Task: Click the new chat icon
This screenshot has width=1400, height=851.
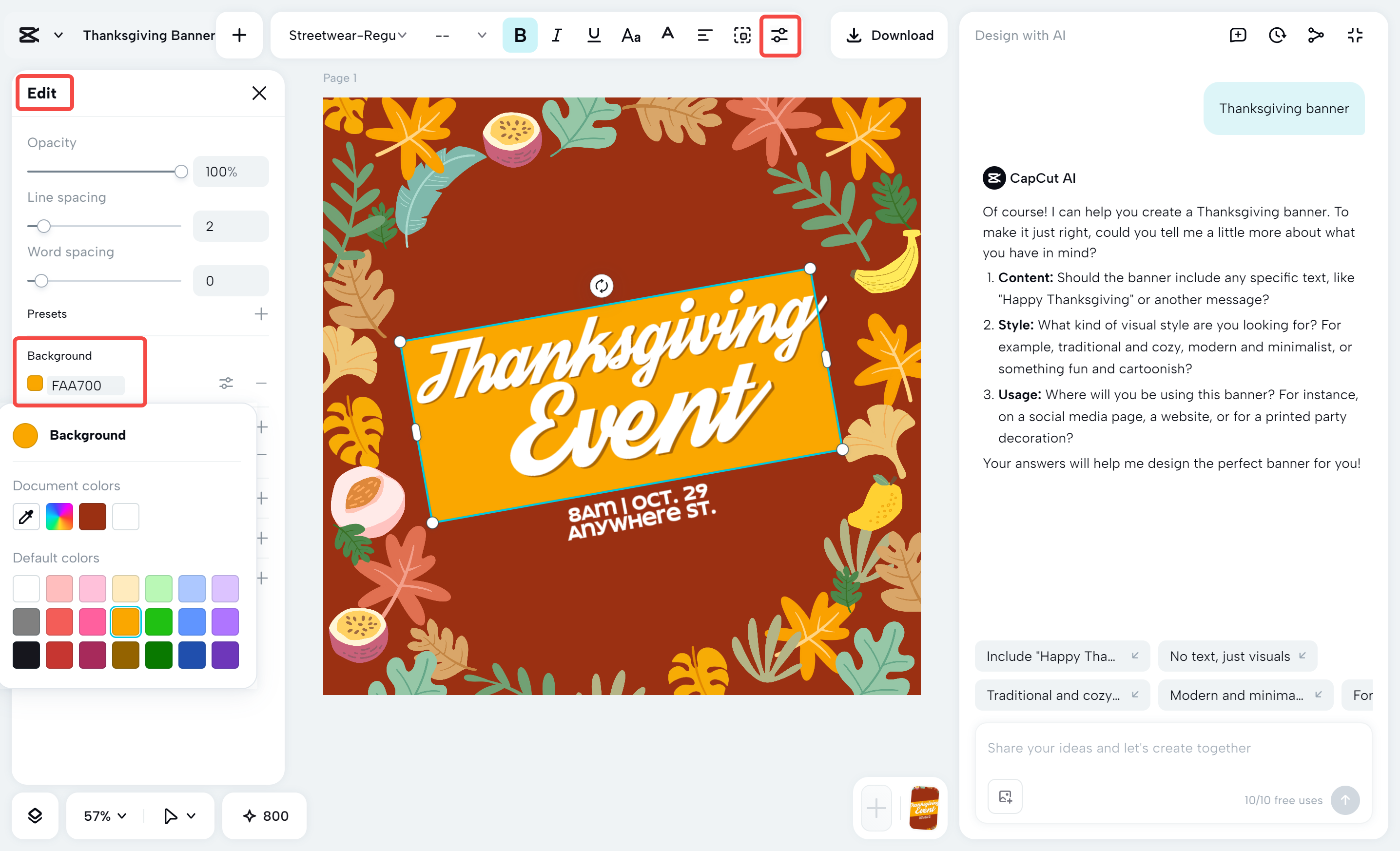Action: click(x=1238, y=35)
